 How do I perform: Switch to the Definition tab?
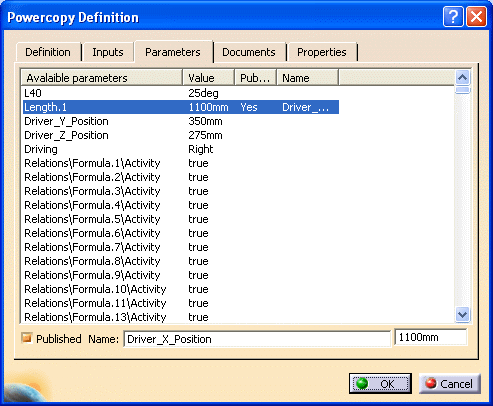[x=48, y=52]
